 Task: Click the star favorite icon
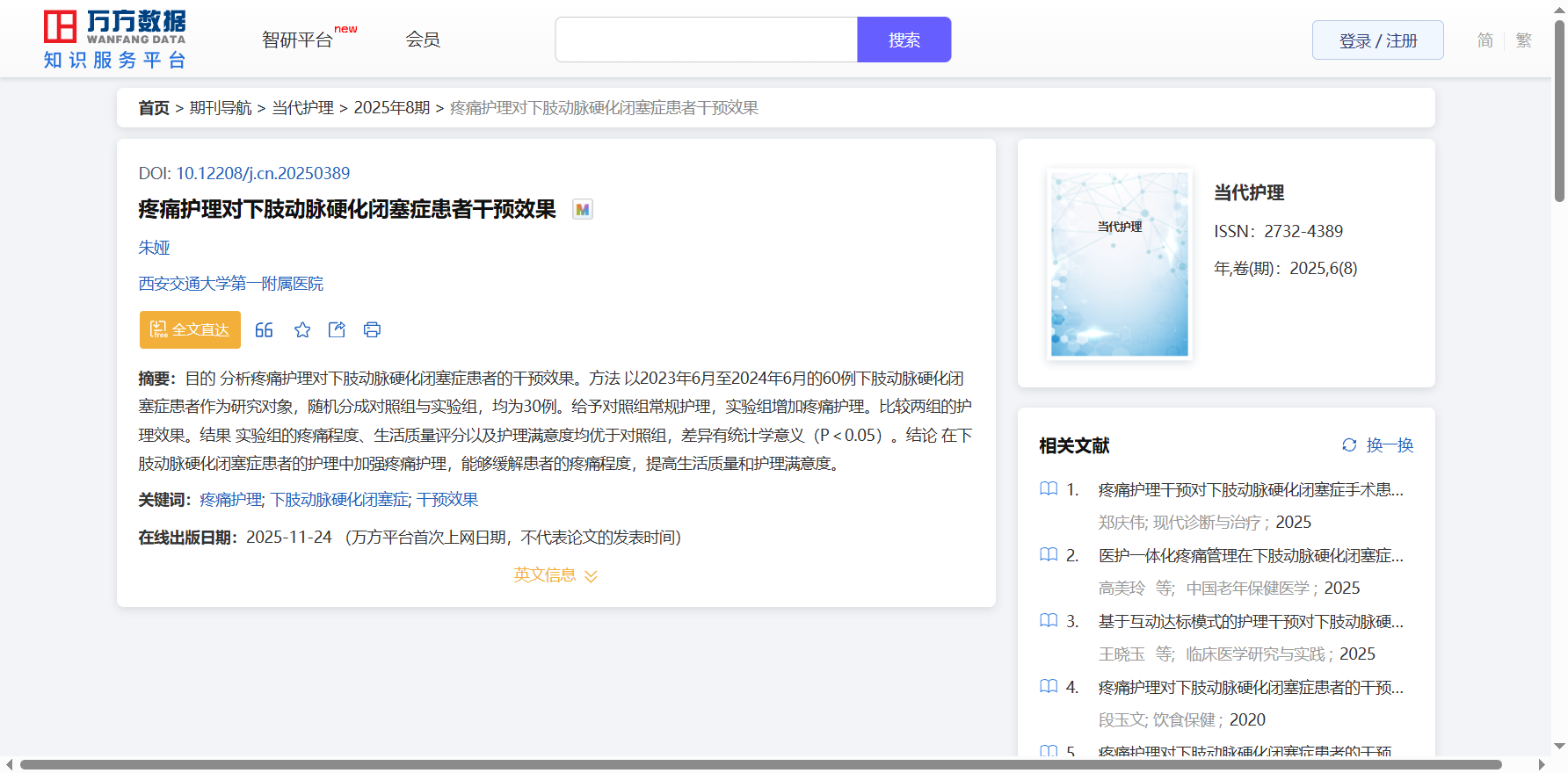[302, 330]
